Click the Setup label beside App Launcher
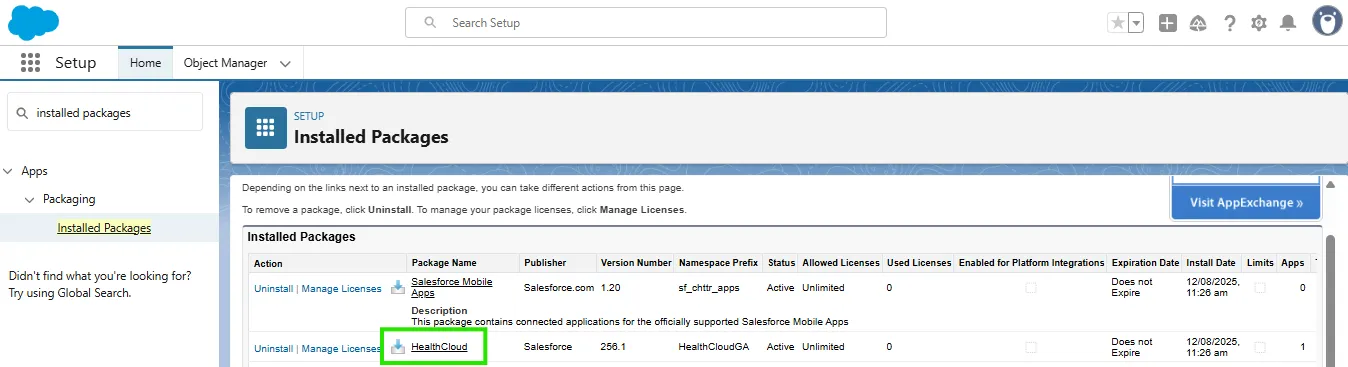1348x367 pixels. pyautogui.click(x=76, y=62)
